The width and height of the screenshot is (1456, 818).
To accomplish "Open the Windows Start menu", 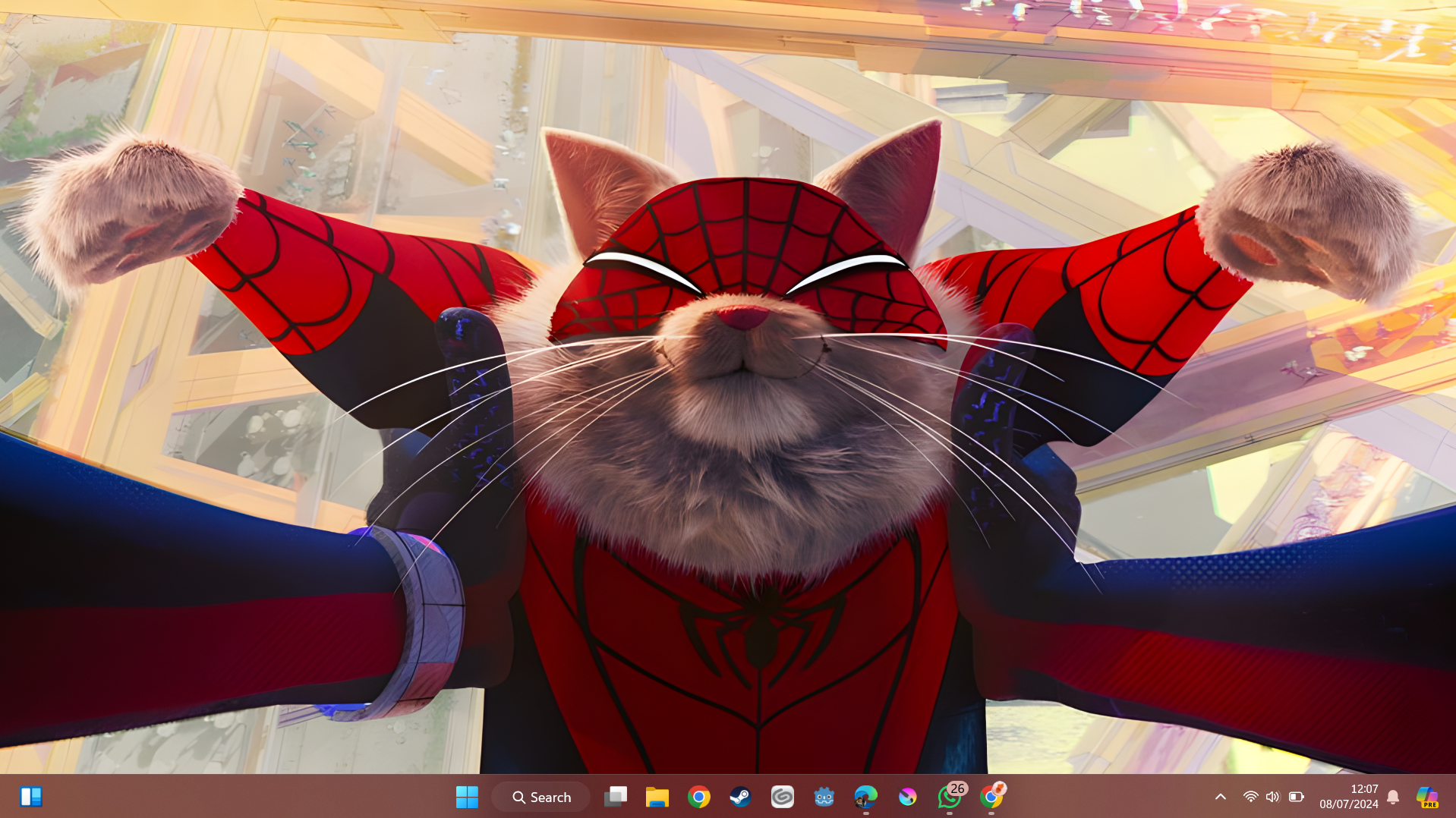I will point(467,797).
